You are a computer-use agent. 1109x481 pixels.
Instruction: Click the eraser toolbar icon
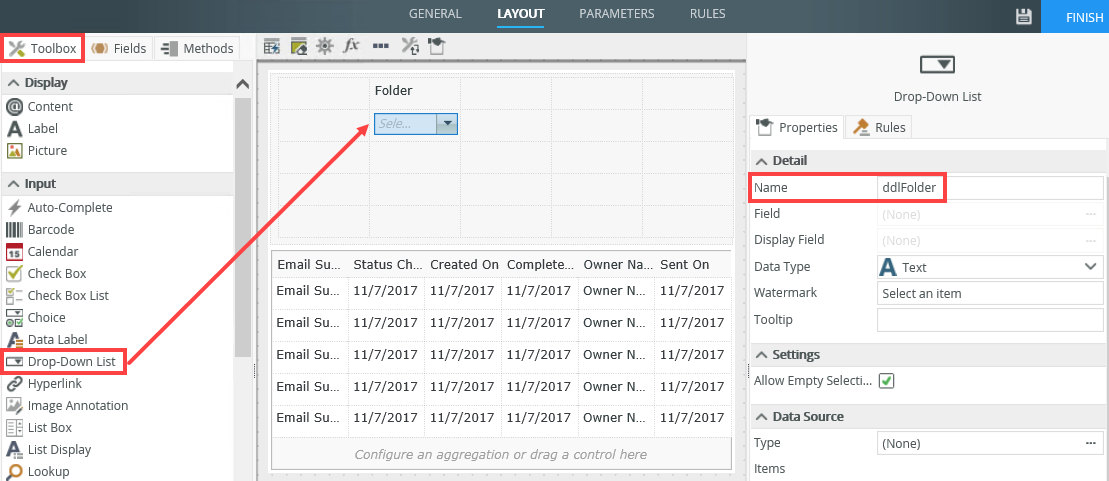[298, 47]
